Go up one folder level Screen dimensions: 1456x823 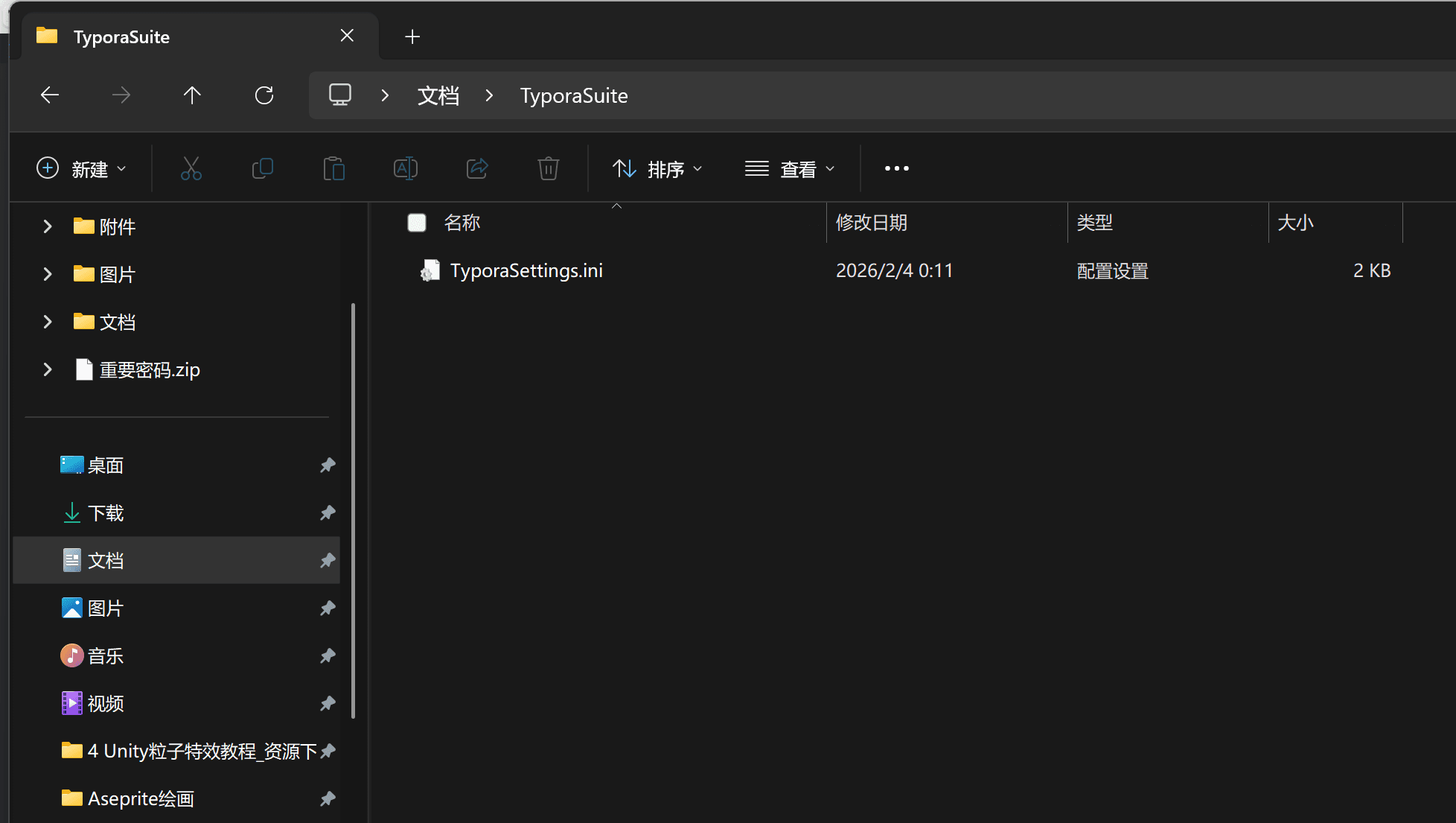(x=192, y=95)
